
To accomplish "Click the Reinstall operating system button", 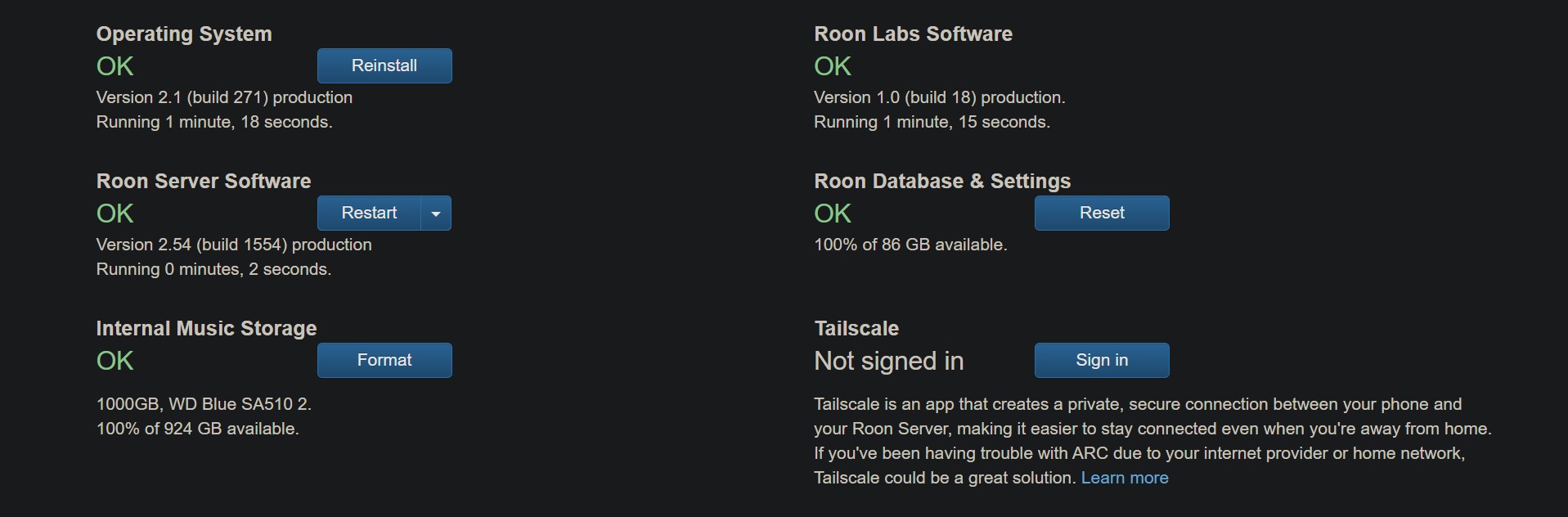I will (384, 66).
